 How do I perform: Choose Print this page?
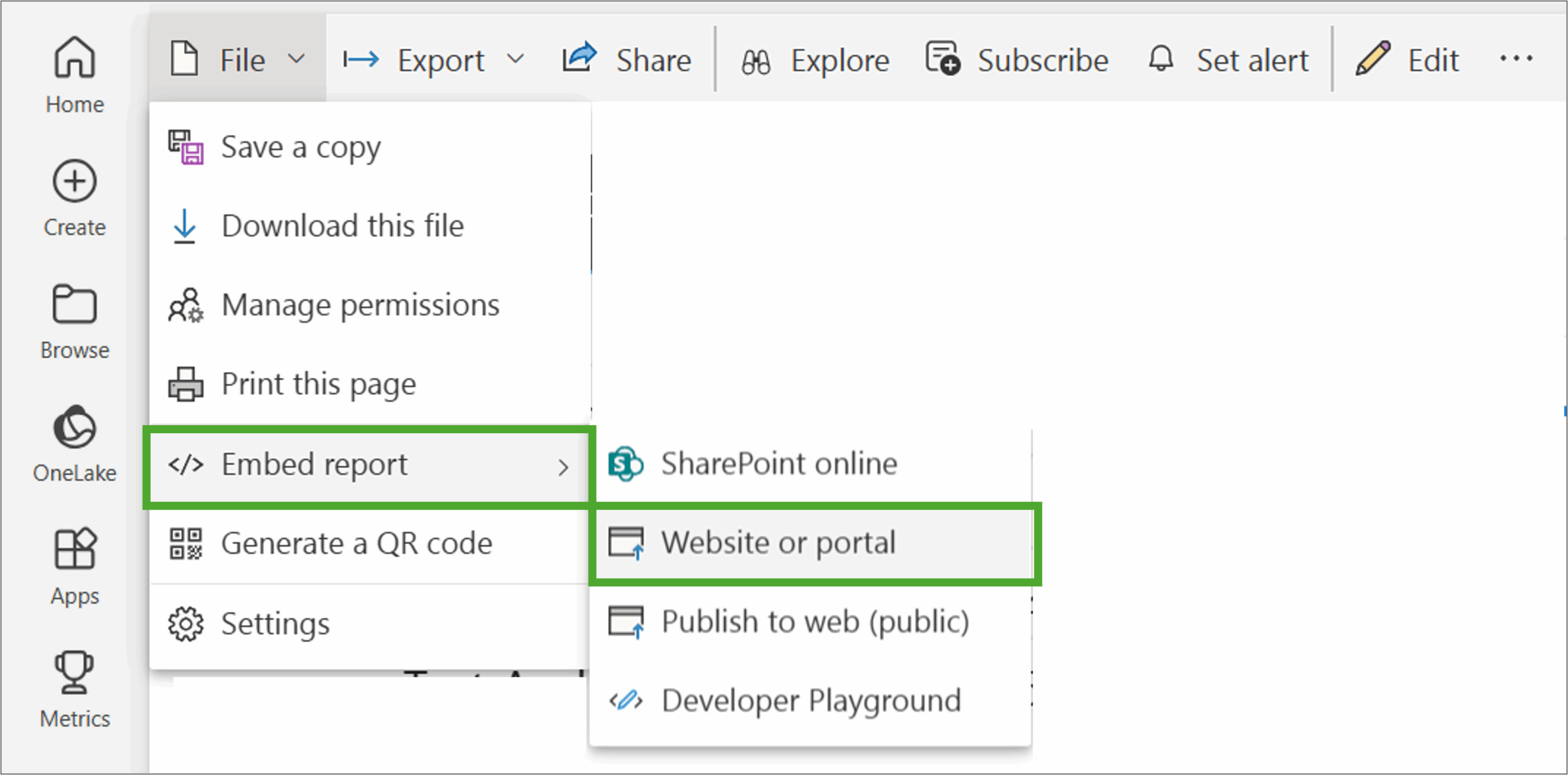370,384
